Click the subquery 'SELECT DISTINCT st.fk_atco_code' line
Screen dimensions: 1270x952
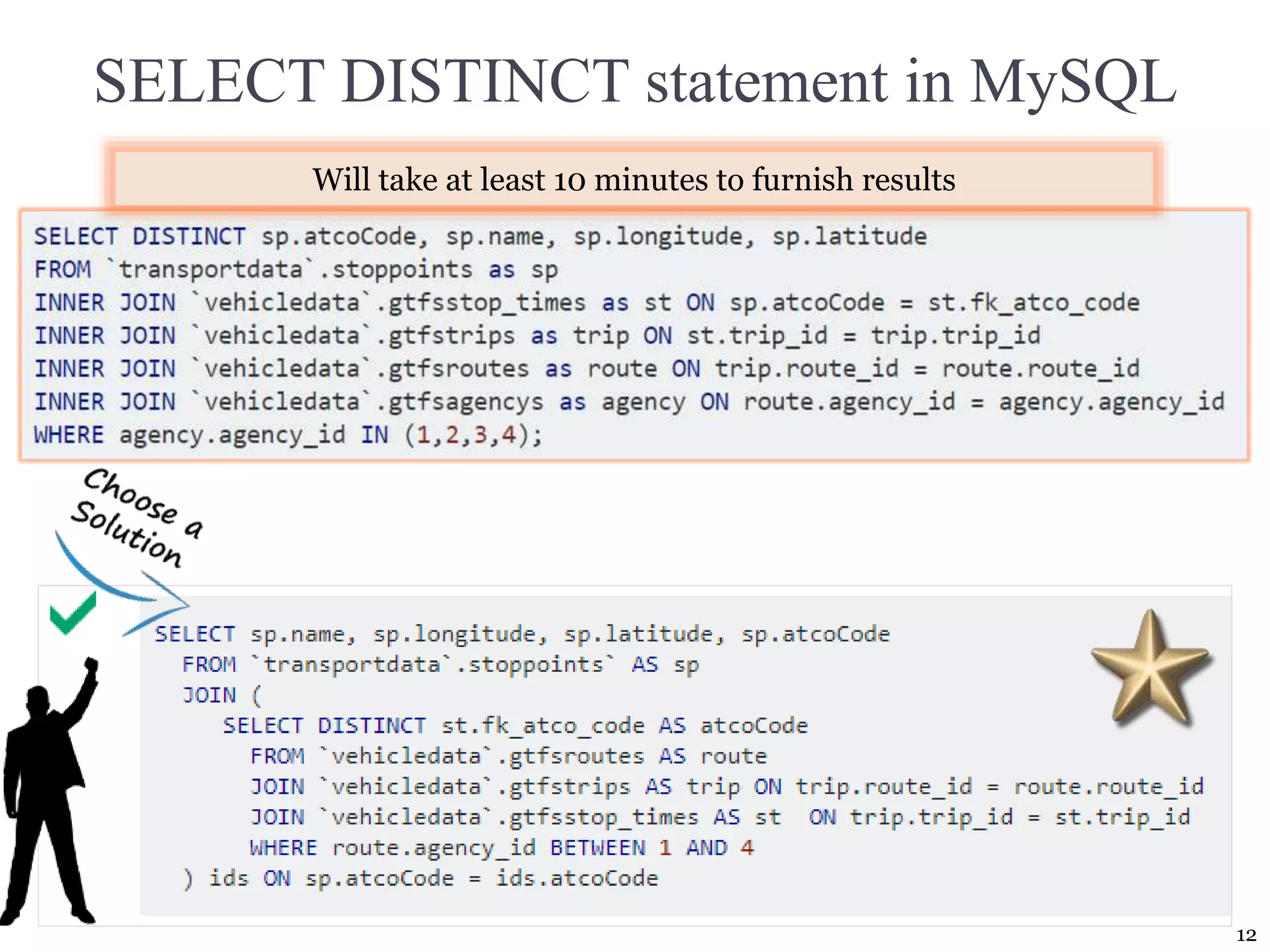pos(515,726)
